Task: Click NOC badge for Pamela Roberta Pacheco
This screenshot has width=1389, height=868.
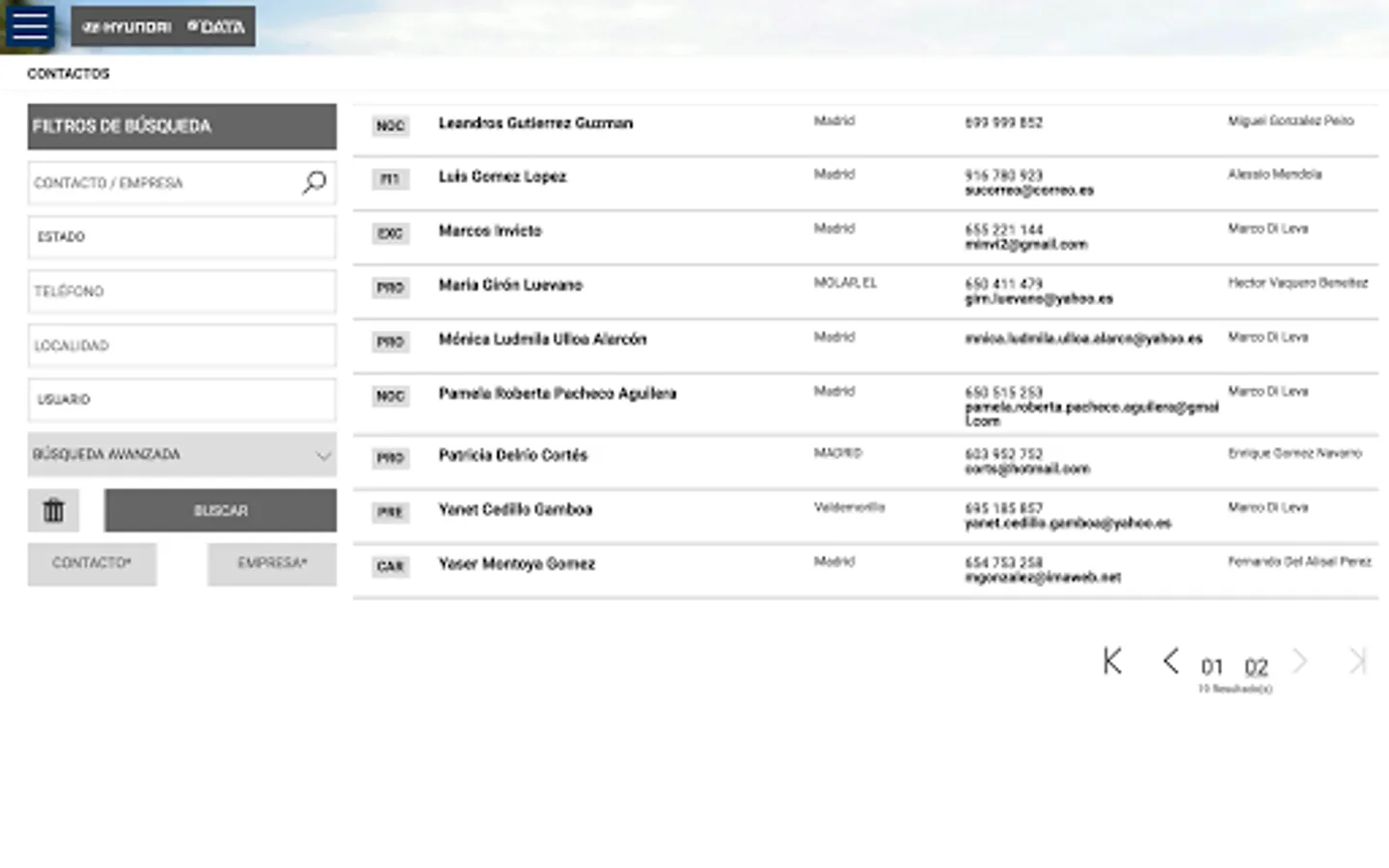Action: click(391, 396)
